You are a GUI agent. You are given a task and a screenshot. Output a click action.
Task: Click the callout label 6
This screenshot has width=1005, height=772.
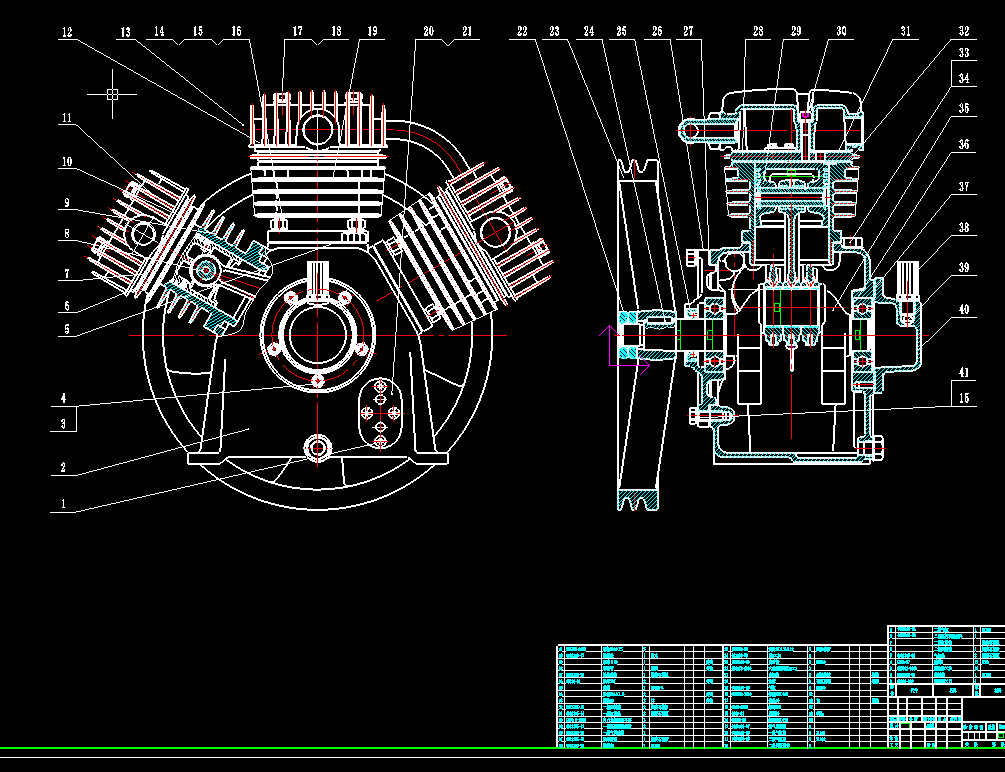(x=67, y=306)
